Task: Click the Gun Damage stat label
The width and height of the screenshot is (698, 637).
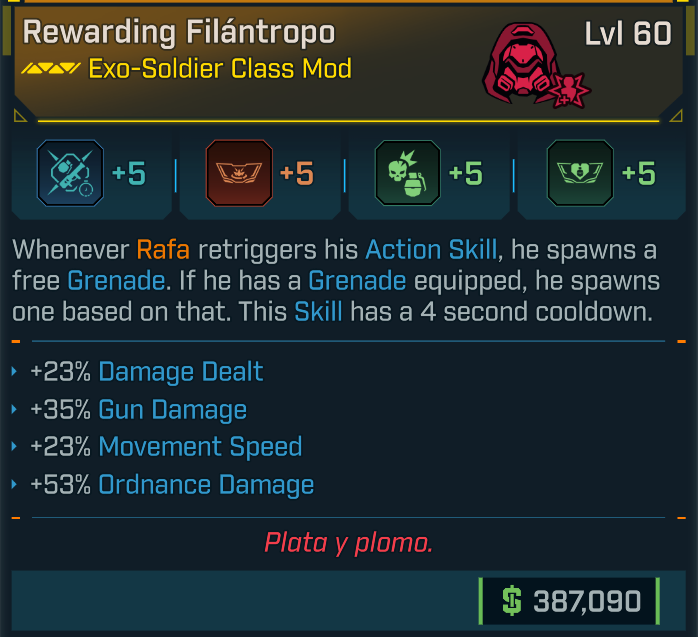Action: [172, 410]
